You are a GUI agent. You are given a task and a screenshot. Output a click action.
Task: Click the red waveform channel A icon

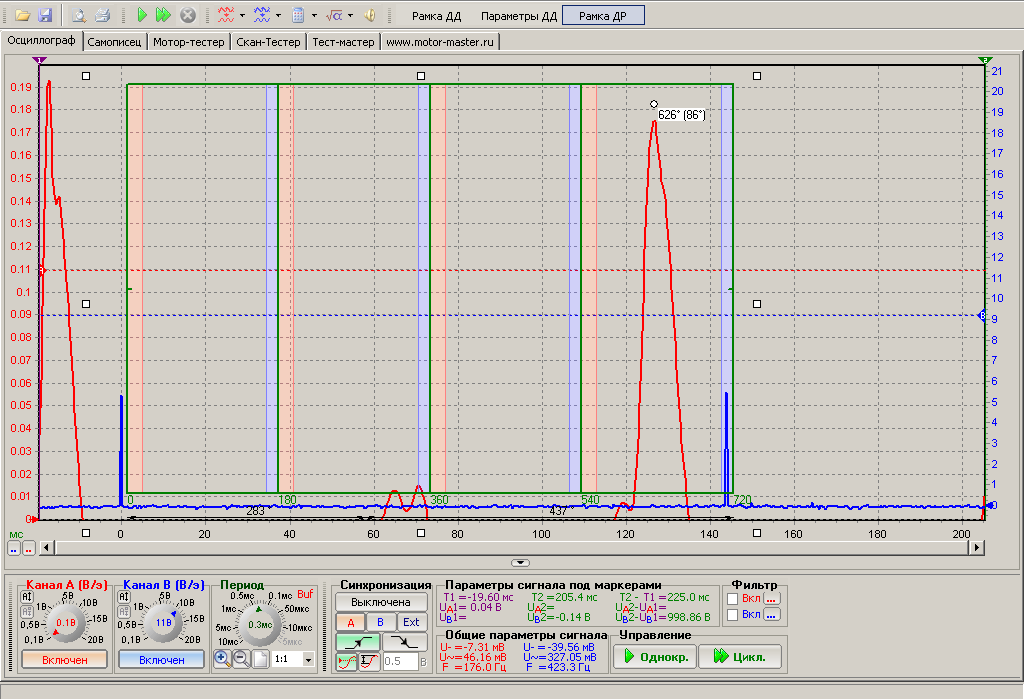point(226,15)
